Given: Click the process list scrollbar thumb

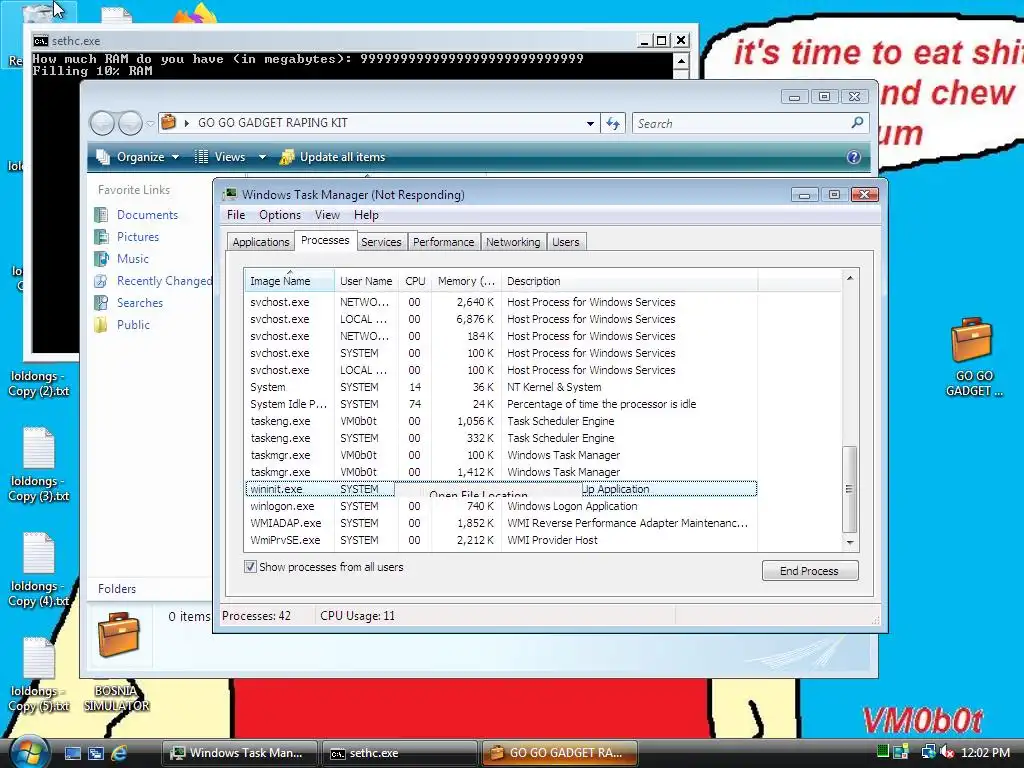Looking at the screenshot, I should (x=849, y=489).
